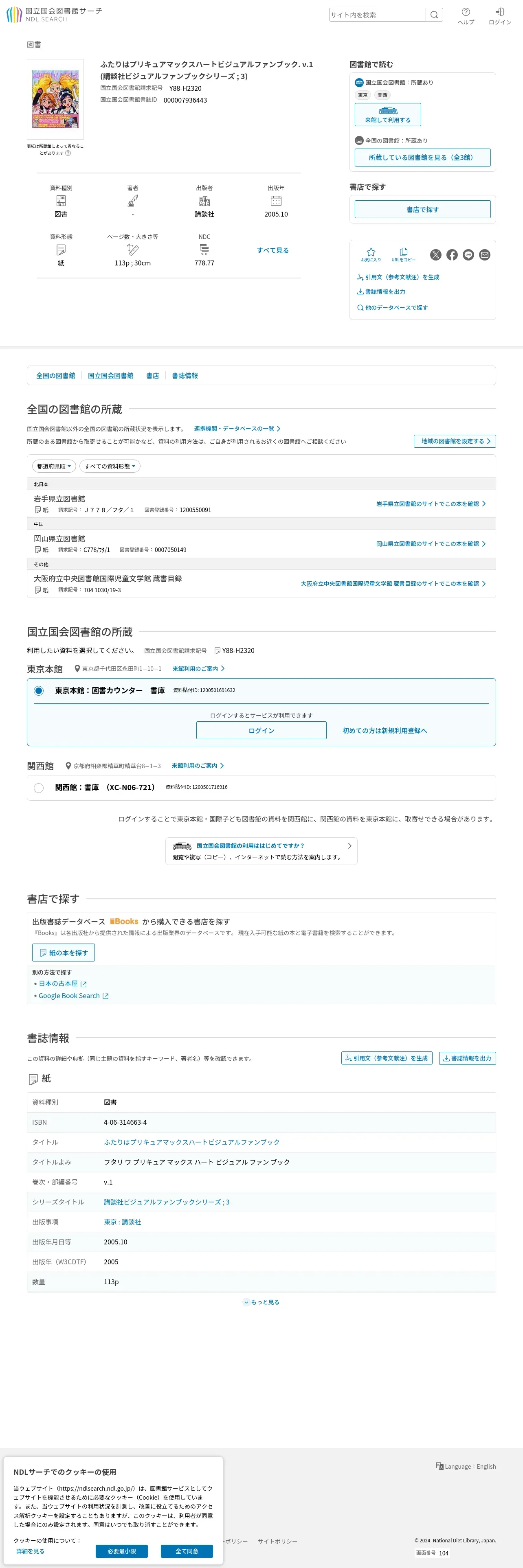Click 書店で探す button in sidebar
523x1568 pixels.
click(x=422, y=209)
